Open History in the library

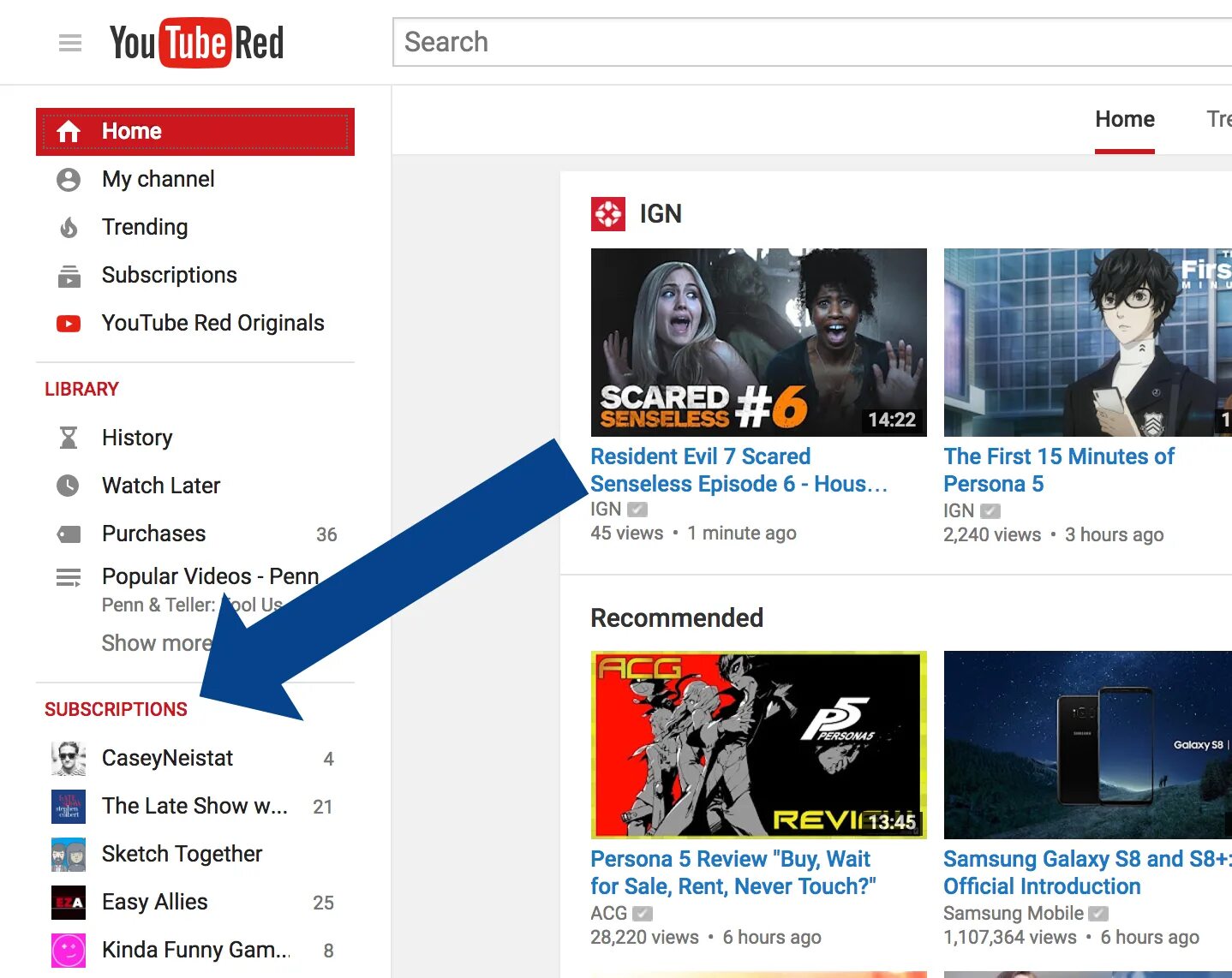click(195, 438)
